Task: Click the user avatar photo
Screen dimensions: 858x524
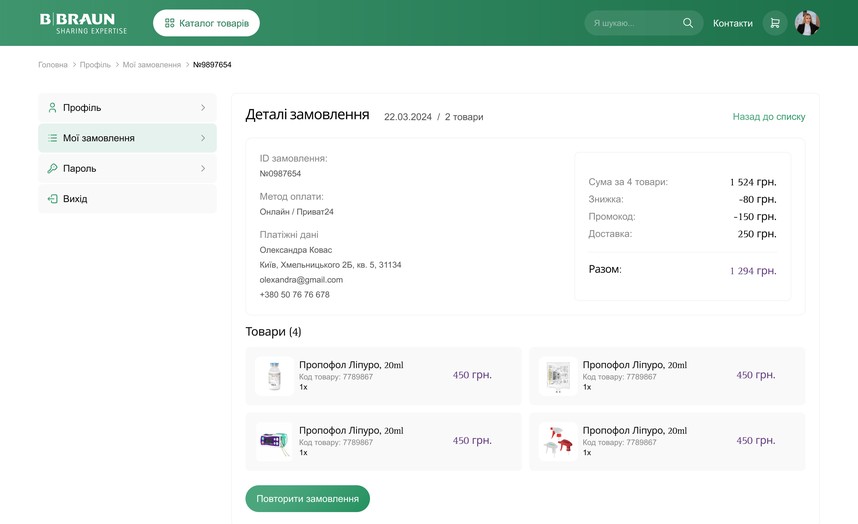Action: pos(807,23)
